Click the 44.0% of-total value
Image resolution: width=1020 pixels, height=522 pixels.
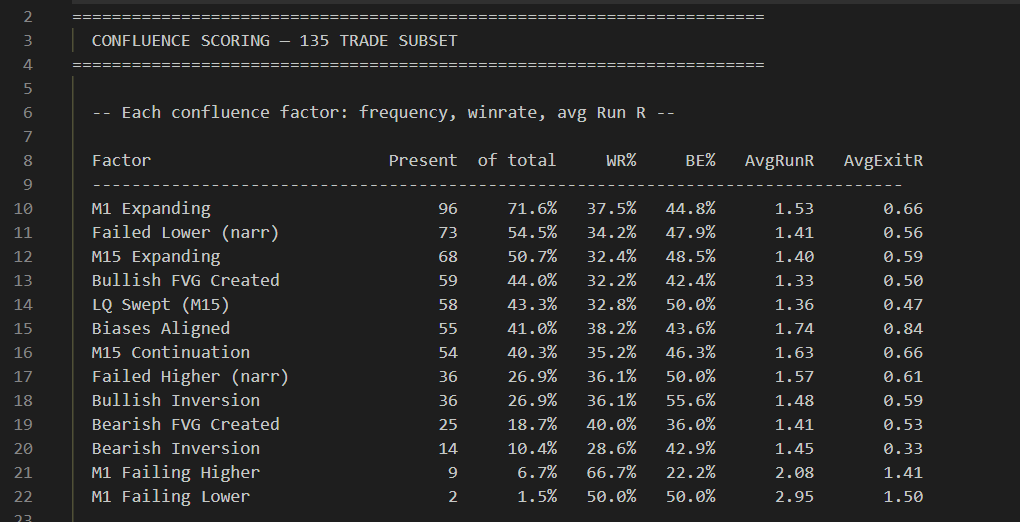(x=532, y=281)
